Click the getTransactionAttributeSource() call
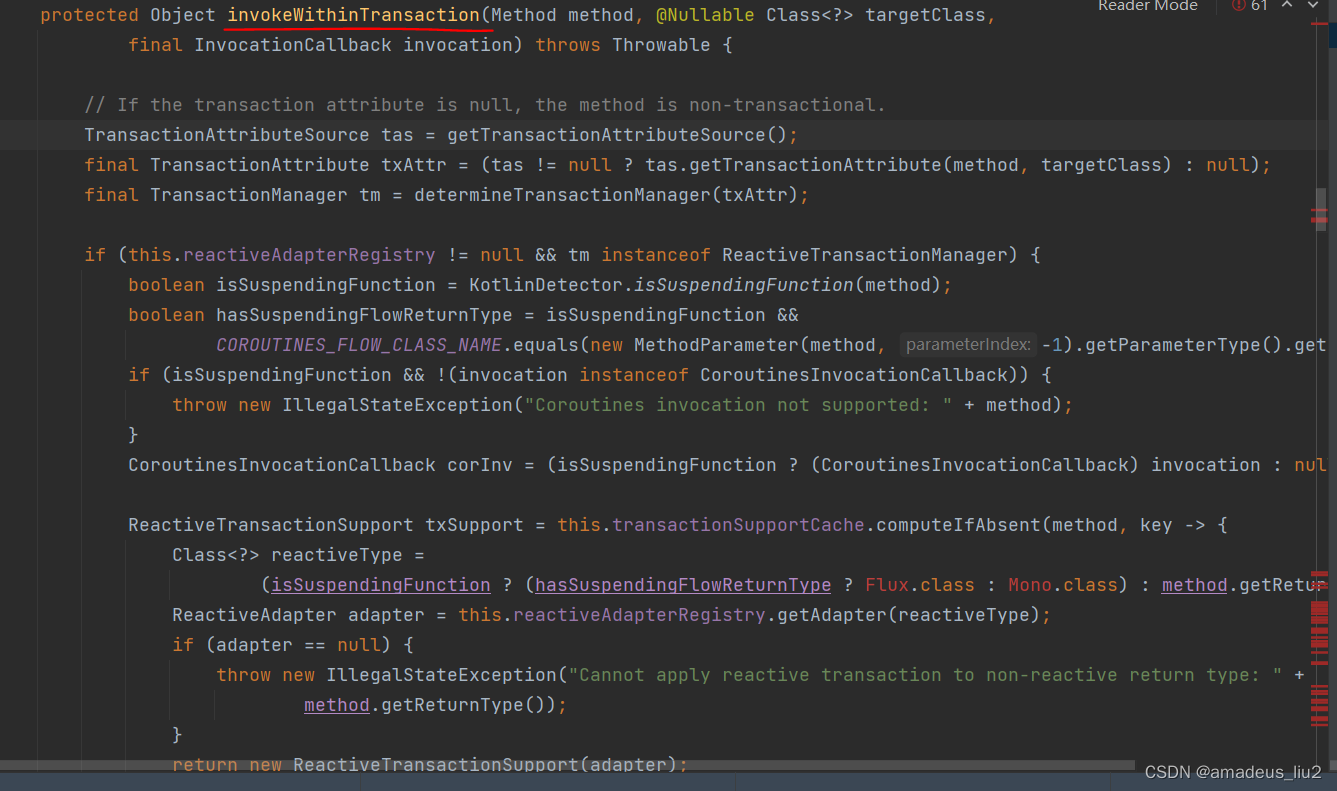 tap(617, 135)
